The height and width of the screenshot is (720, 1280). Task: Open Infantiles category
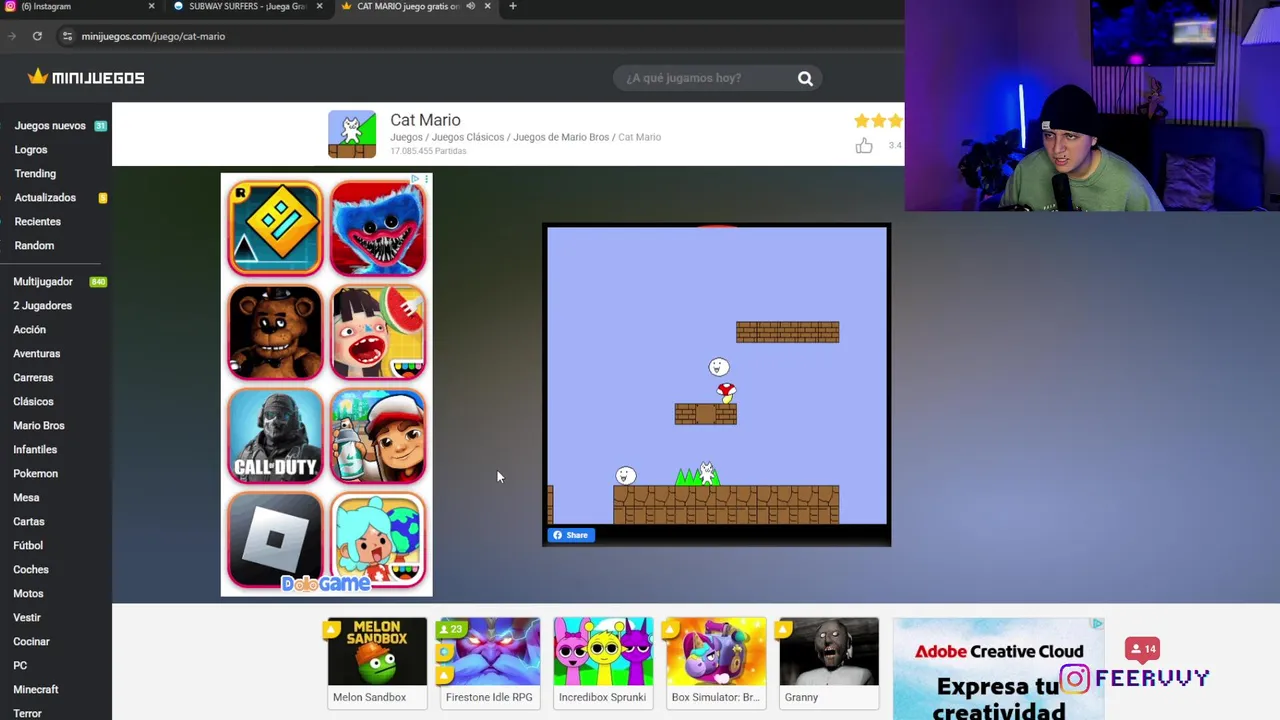click(35, 450)
